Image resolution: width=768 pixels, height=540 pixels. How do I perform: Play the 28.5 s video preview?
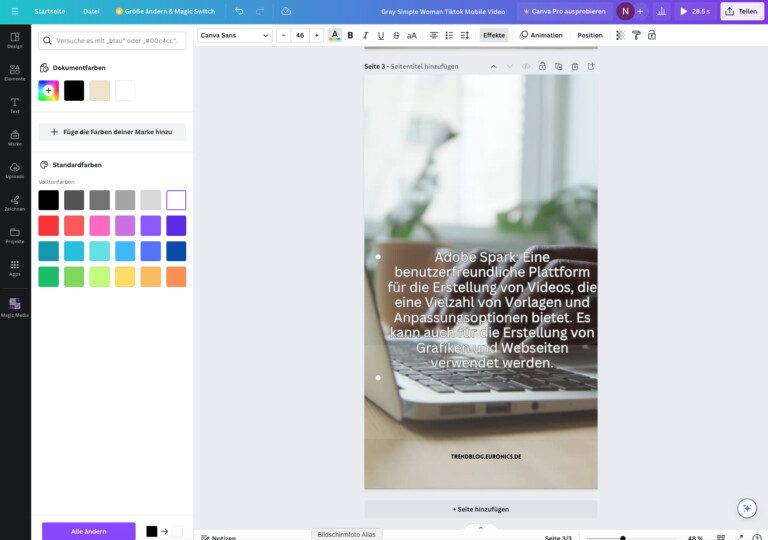click(695, 11)
